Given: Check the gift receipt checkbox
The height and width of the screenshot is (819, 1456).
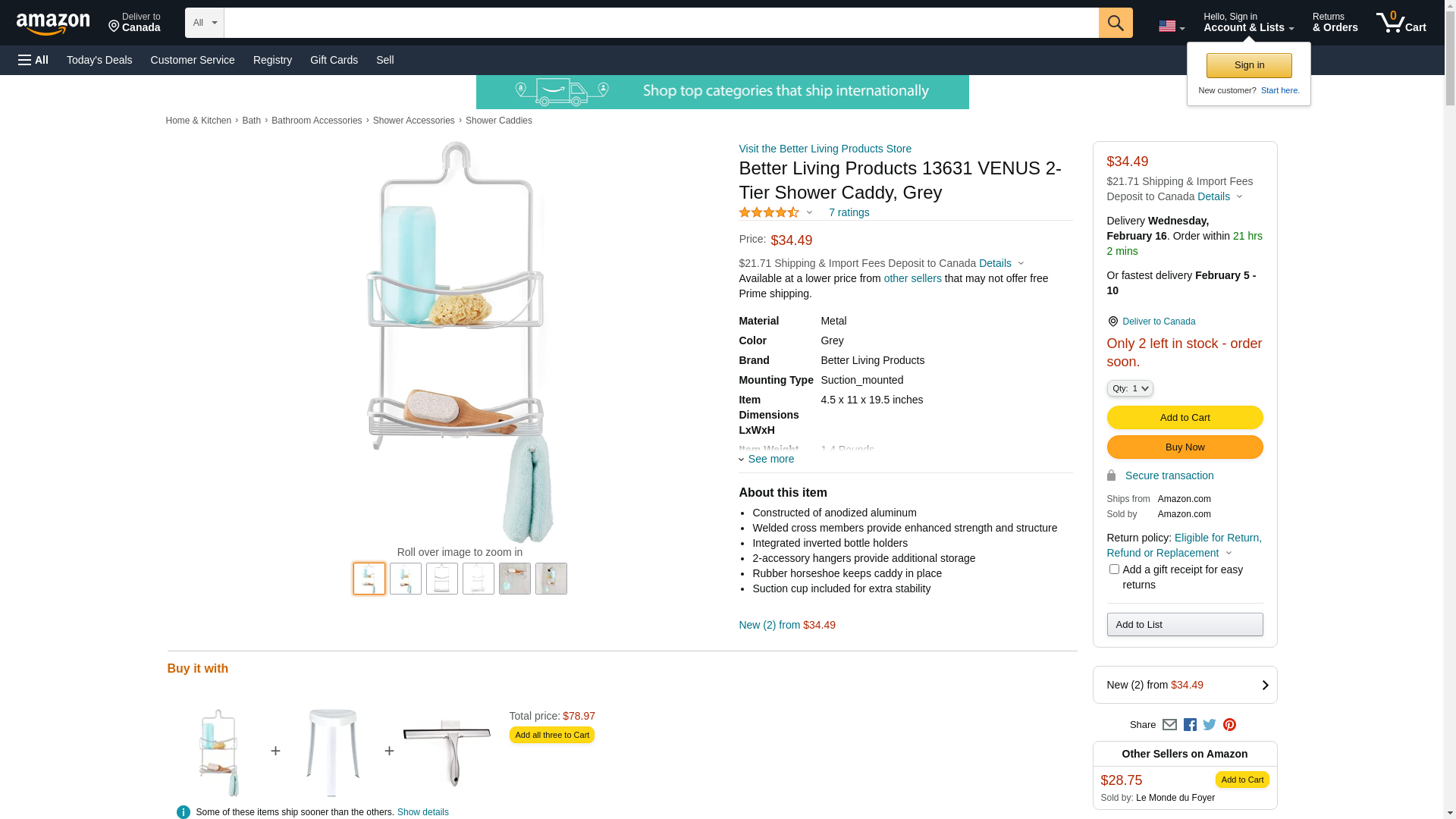Looking at the screenshot, I should [x=1113, y=569].
